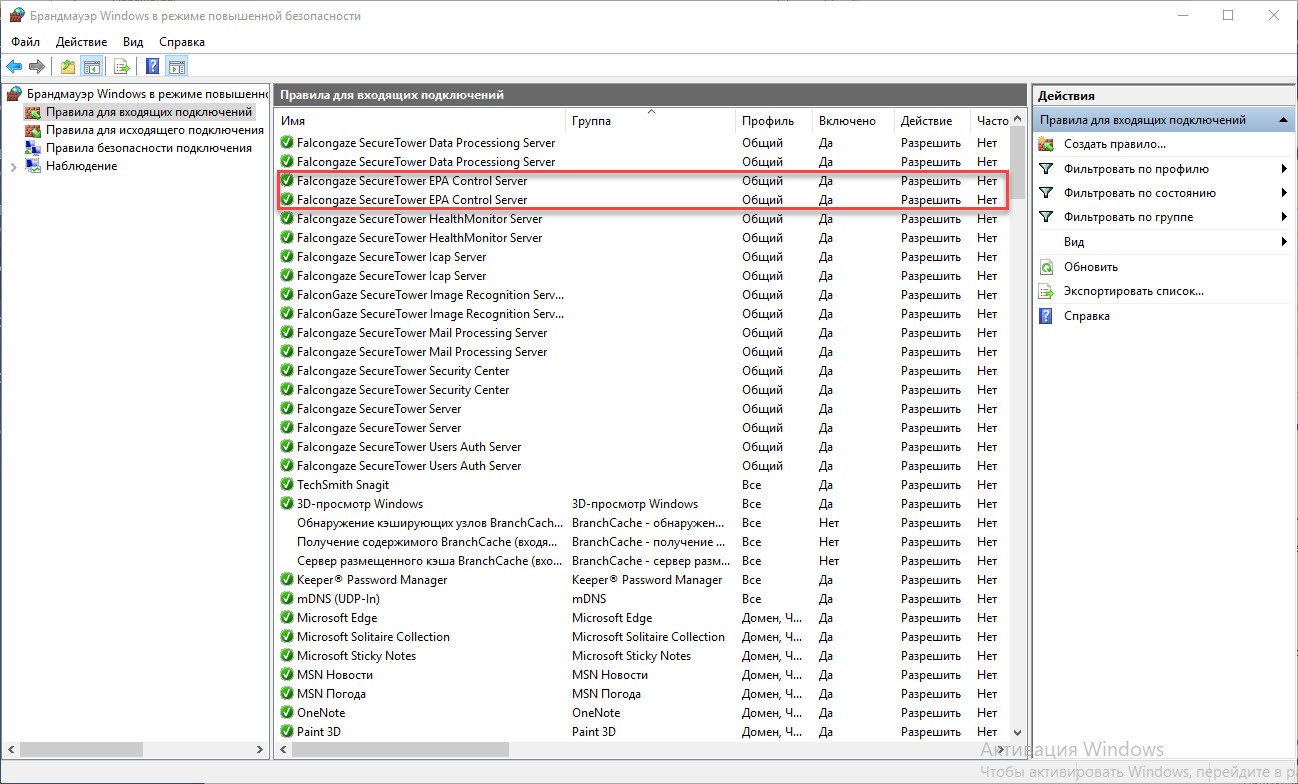1298x784 pixels.
Task: Click green check icon of Microsoft Sticky Notes rule
Action: (x=287, y=656)
